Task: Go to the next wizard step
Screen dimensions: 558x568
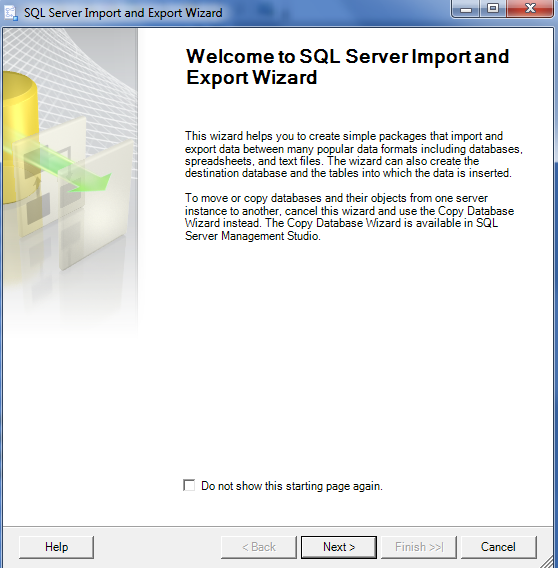Action: tap(339, 547)
